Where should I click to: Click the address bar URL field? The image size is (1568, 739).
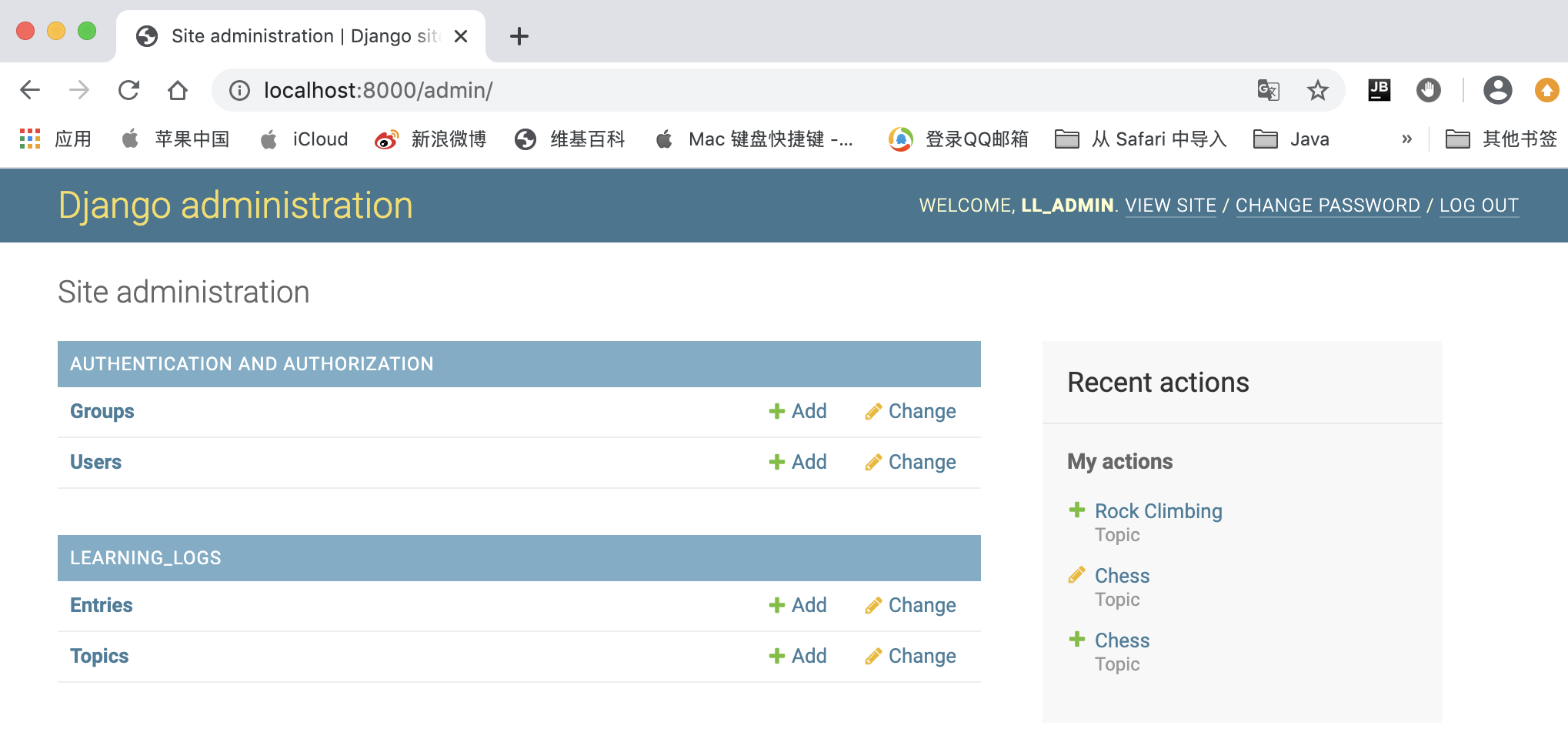tap(692, 90)
